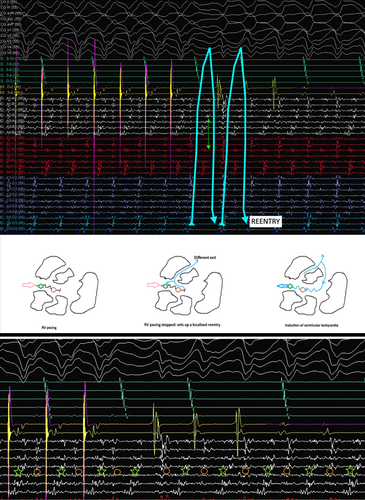Select the rightmost green star in the bottom tracing
Viewport: 365px width, 500px height.
(x=350, y=471)
